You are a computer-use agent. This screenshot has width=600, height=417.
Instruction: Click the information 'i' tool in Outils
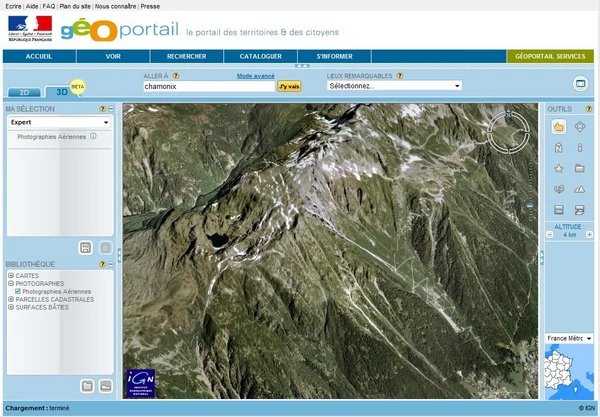tap(580, 147)
